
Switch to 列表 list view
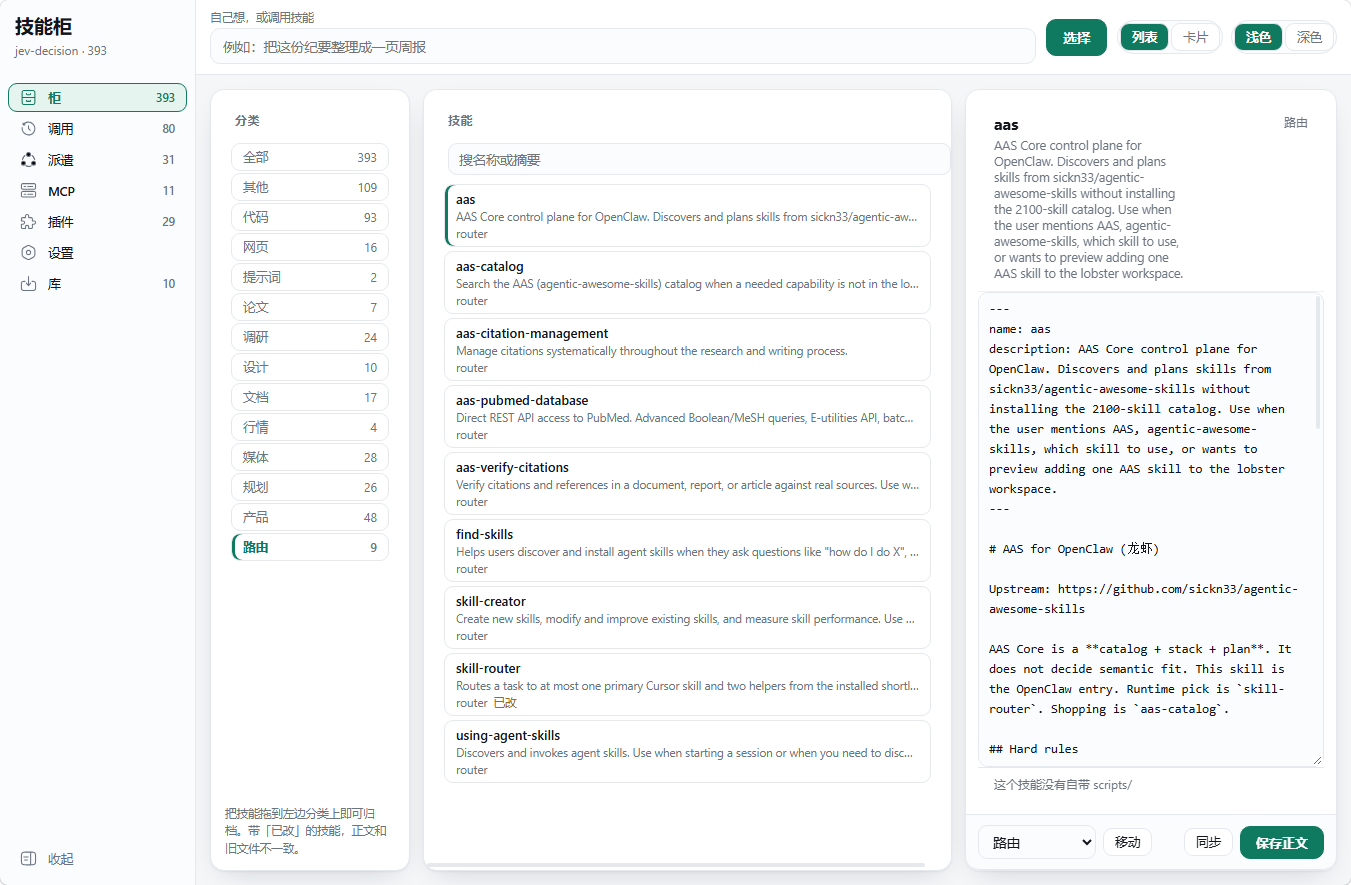coord(1145,37)
